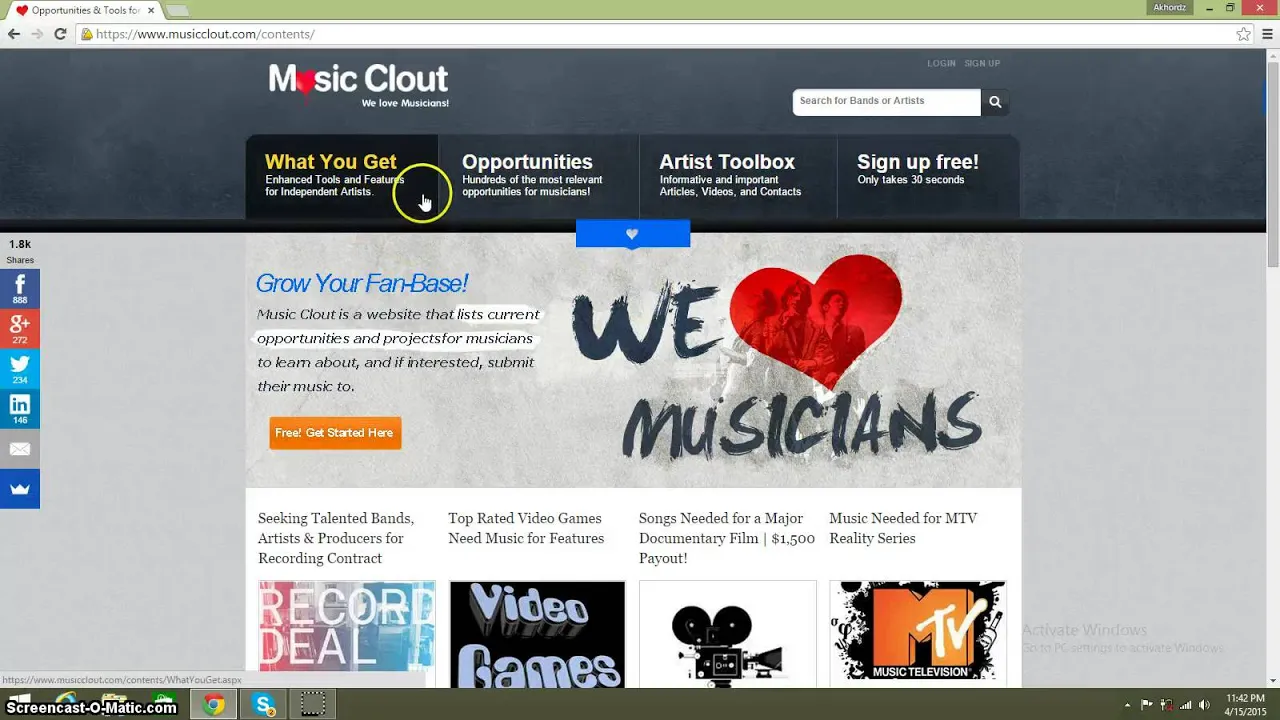The image size is (1280, 720).
Task: Open the SIGN UP link
Action: [x=982, y=63]
